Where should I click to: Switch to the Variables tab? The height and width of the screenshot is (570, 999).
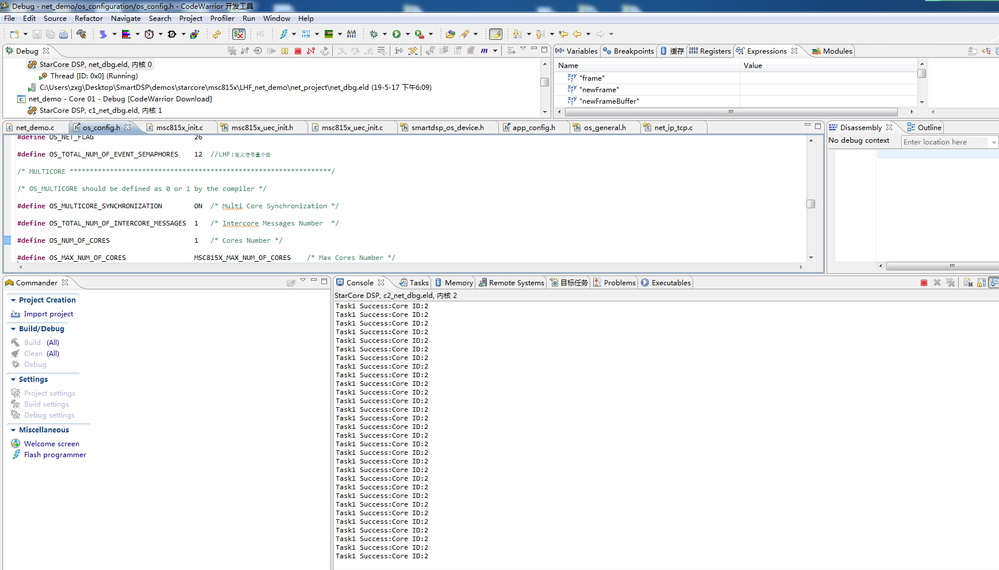coord(577,51)
